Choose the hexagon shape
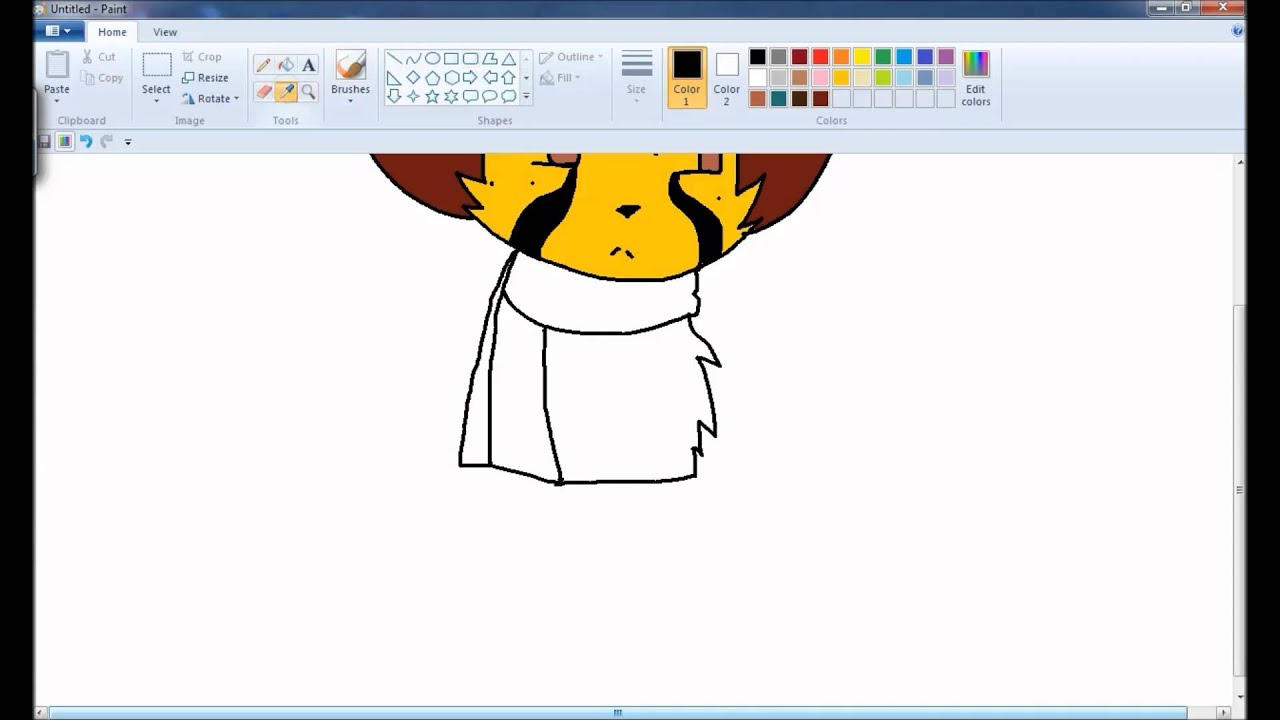Screen dimensions: 1280x720 click(452, 77)
